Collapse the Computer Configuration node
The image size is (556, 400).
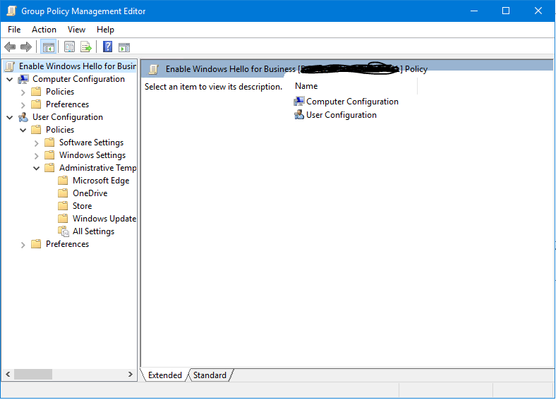tap(10, 79)
